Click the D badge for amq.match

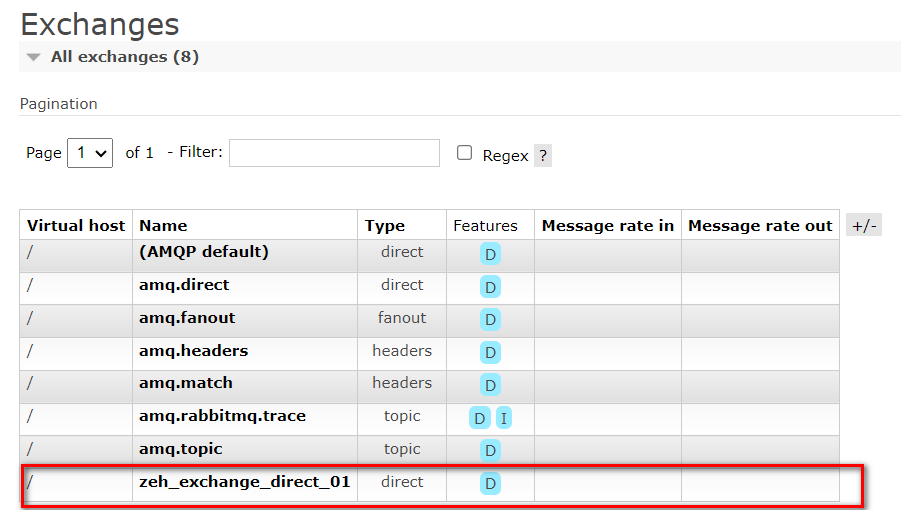click(490, 385)
